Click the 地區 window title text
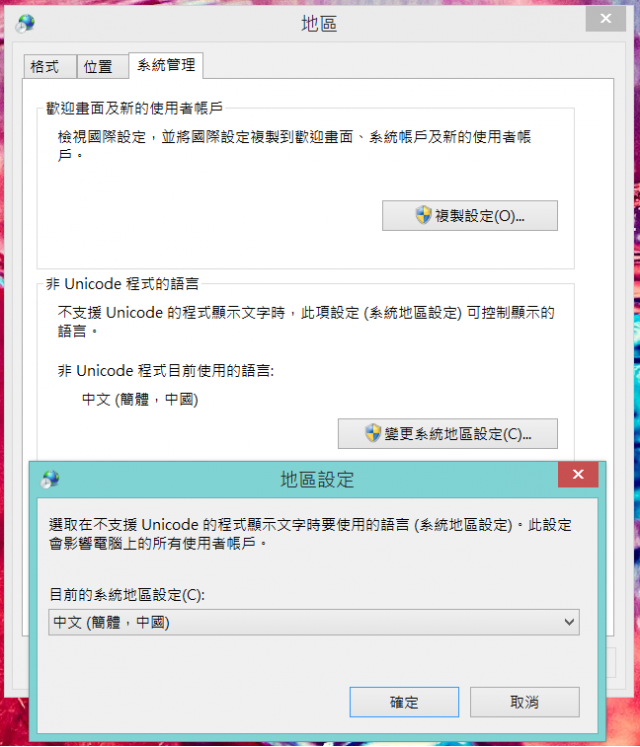Viewport: 640px width, 747px height. [x=319, y=23]
